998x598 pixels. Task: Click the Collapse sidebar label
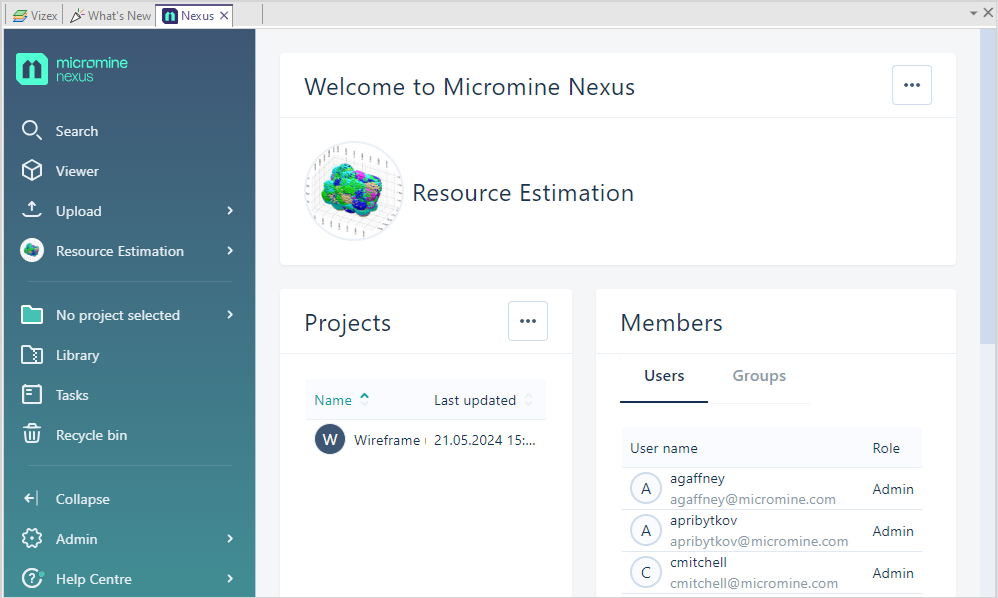click(x=83, y=499)
